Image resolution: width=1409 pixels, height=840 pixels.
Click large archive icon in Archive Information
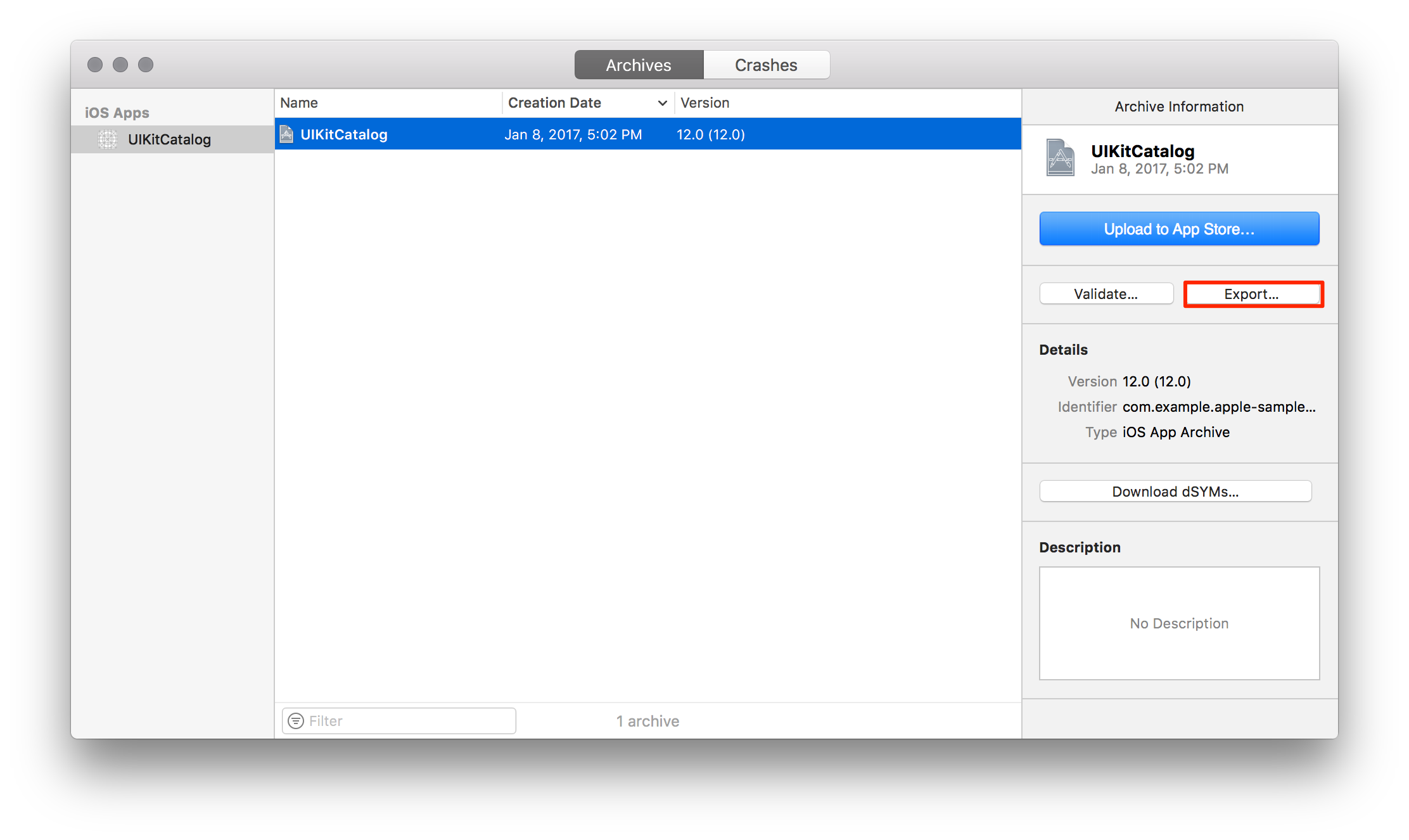click(x=1060, y=158)
